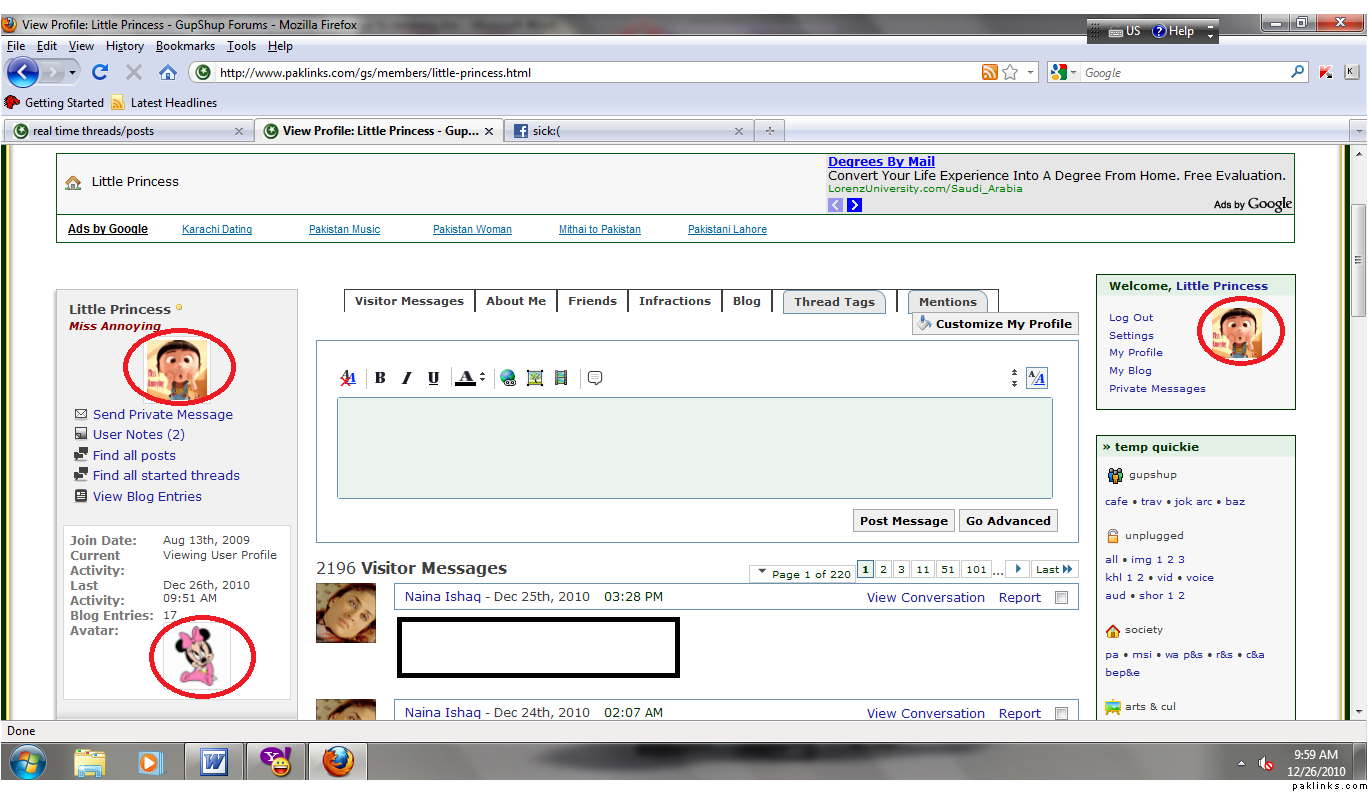Viewport: 1368px width, 792px height.
Task: Reload the page with the Firefox refresh icon
Action: pos(100,72)
